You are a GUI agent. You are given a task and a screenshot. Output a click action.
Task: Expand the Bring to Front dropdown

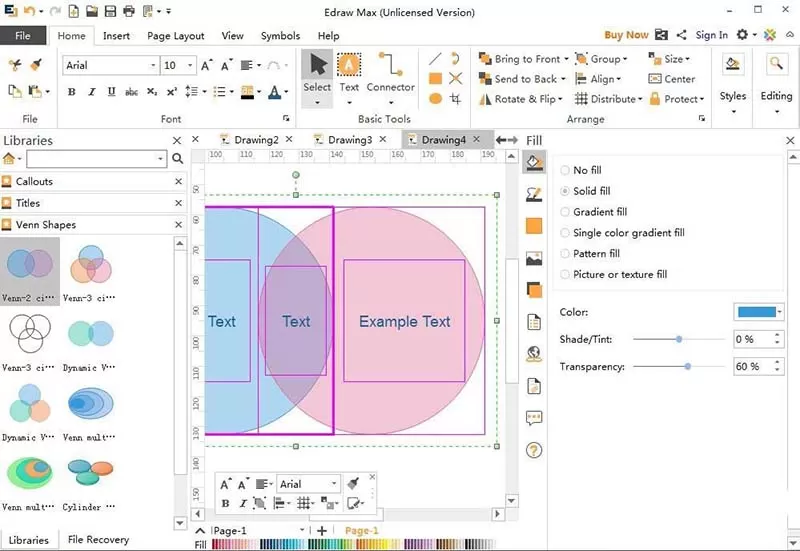[x=566, y=59]
